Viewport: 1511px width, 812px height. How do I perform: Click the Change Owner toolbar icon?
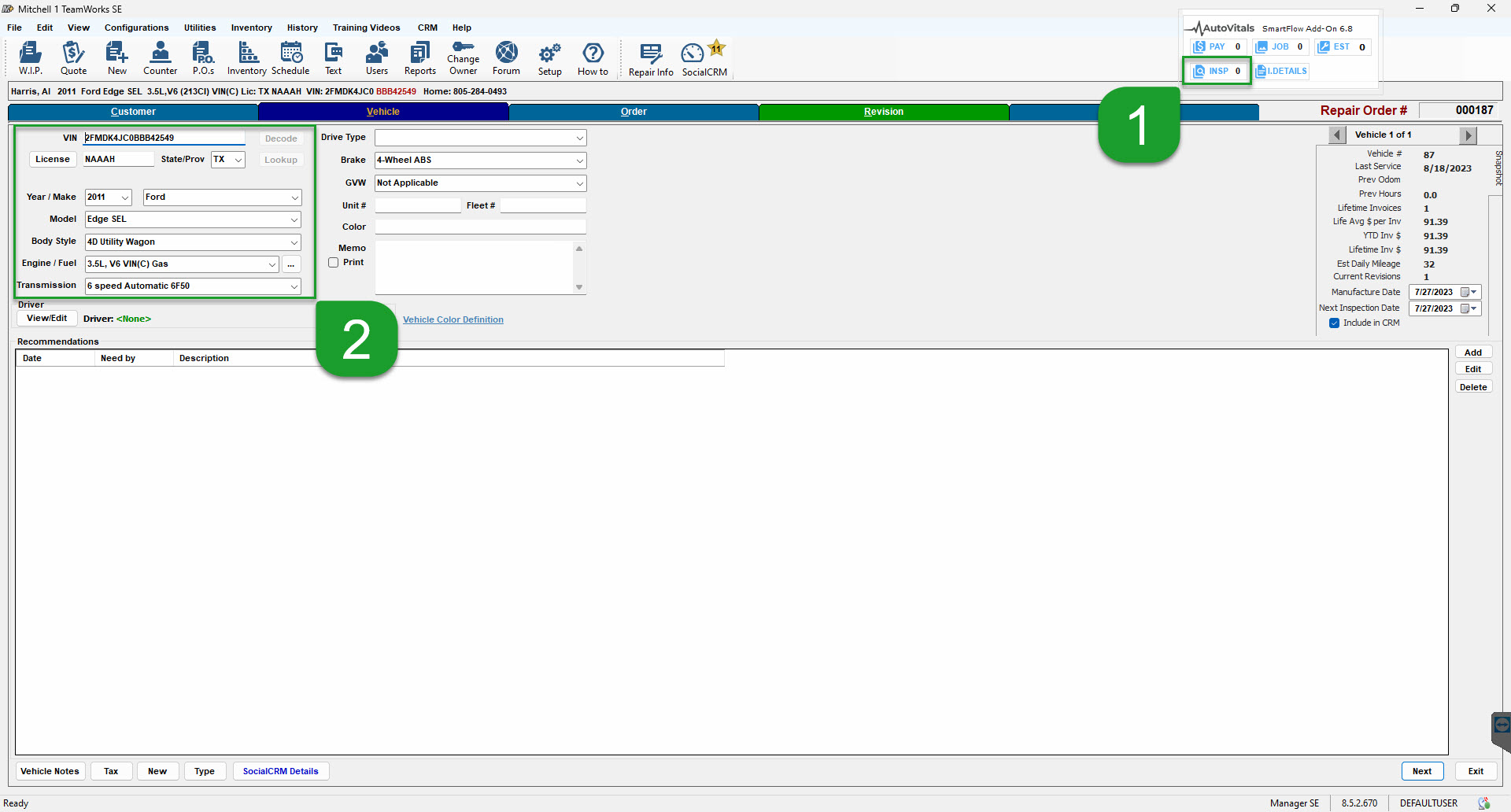[464, 59]
